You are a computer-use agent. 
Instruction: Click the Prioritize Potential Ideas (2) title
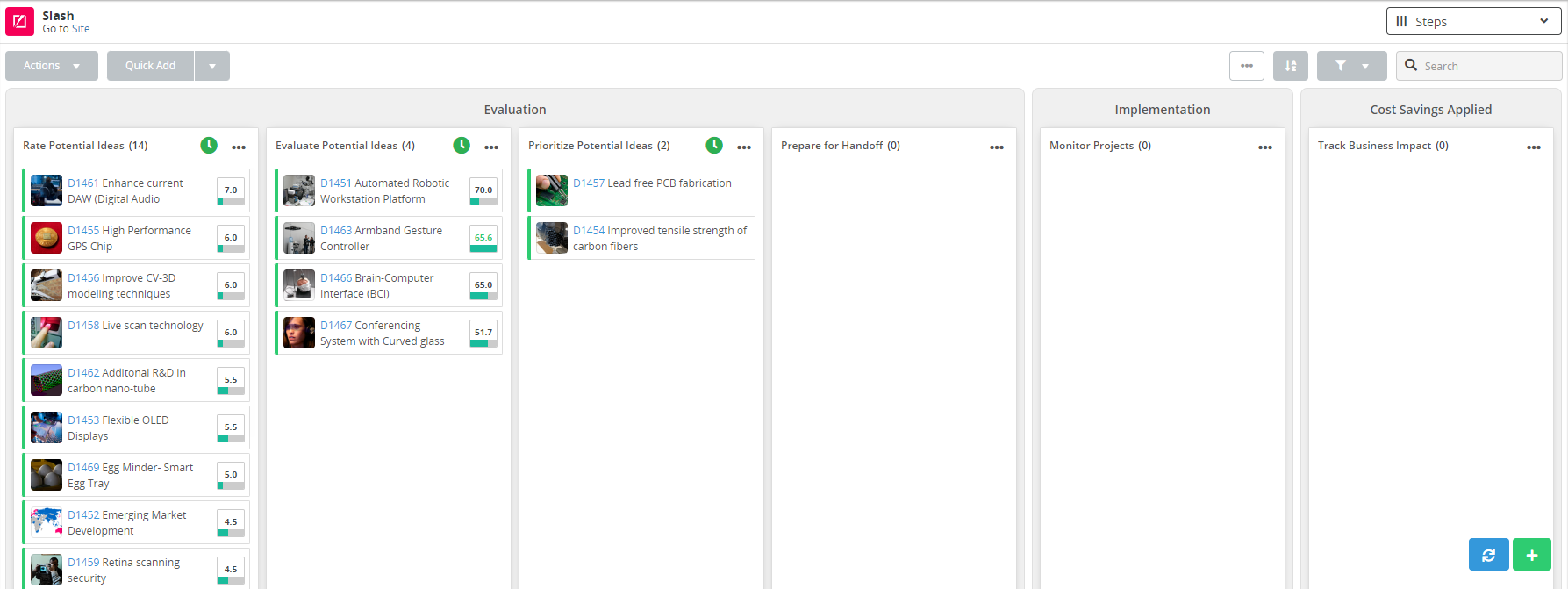click(x=599, y=146)
